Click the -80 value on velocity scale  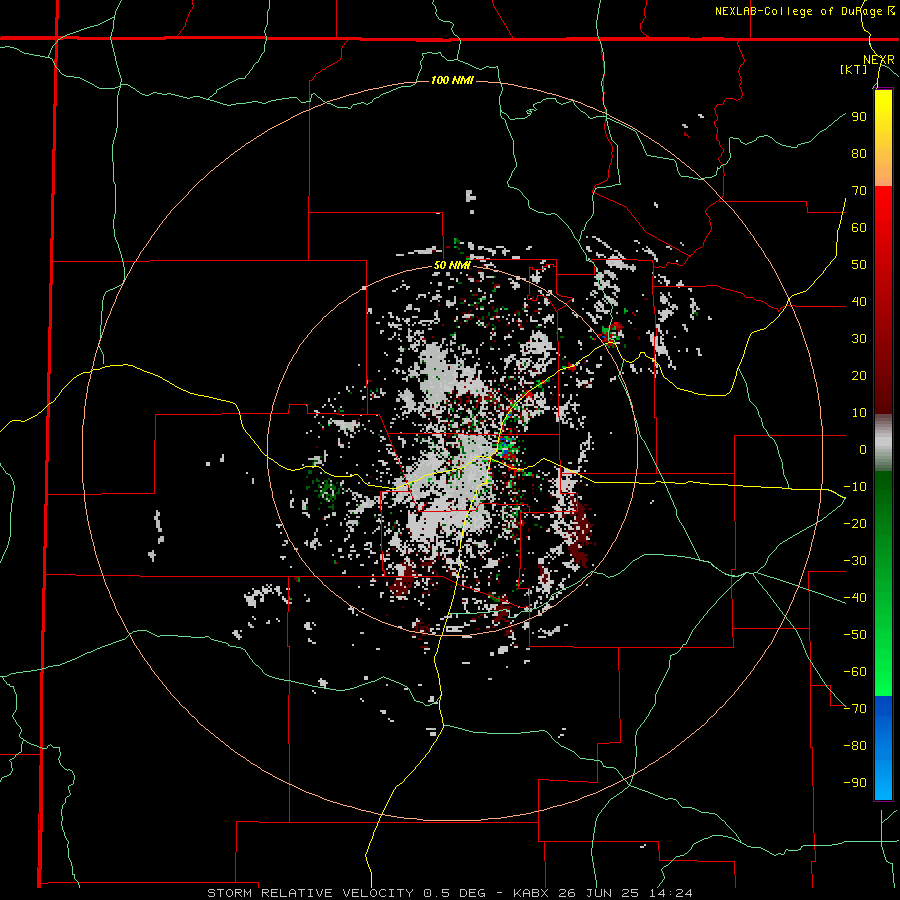tap(855, 746)
